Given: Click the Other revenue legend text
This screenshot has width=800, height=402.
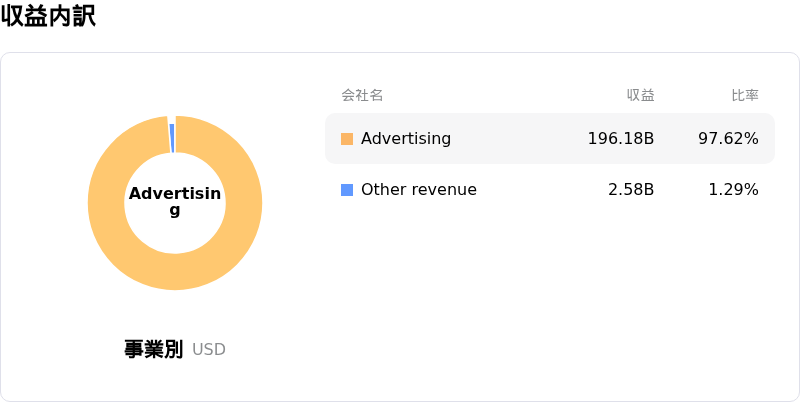Looking at the screenshot, I should pyautogui.click(x=418, y=190).
